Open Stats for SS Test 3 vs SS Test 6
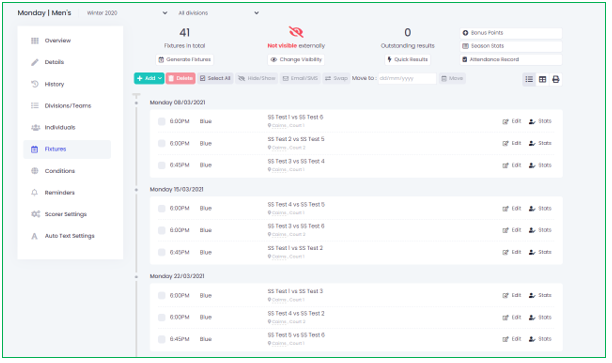 tap(540, 230)
